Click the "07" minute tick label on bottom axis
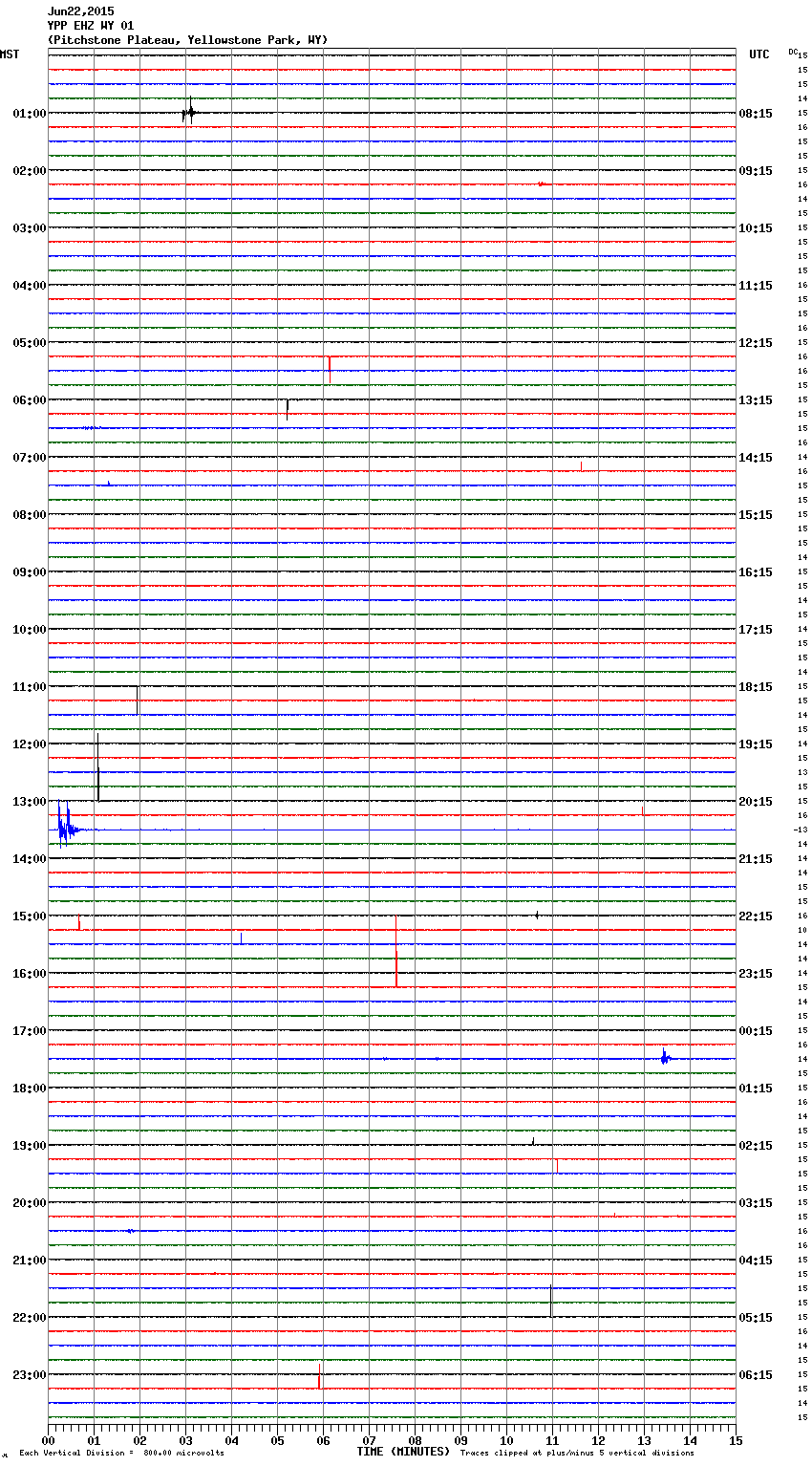The image size is (812, 1466). tap(369, 1440)
